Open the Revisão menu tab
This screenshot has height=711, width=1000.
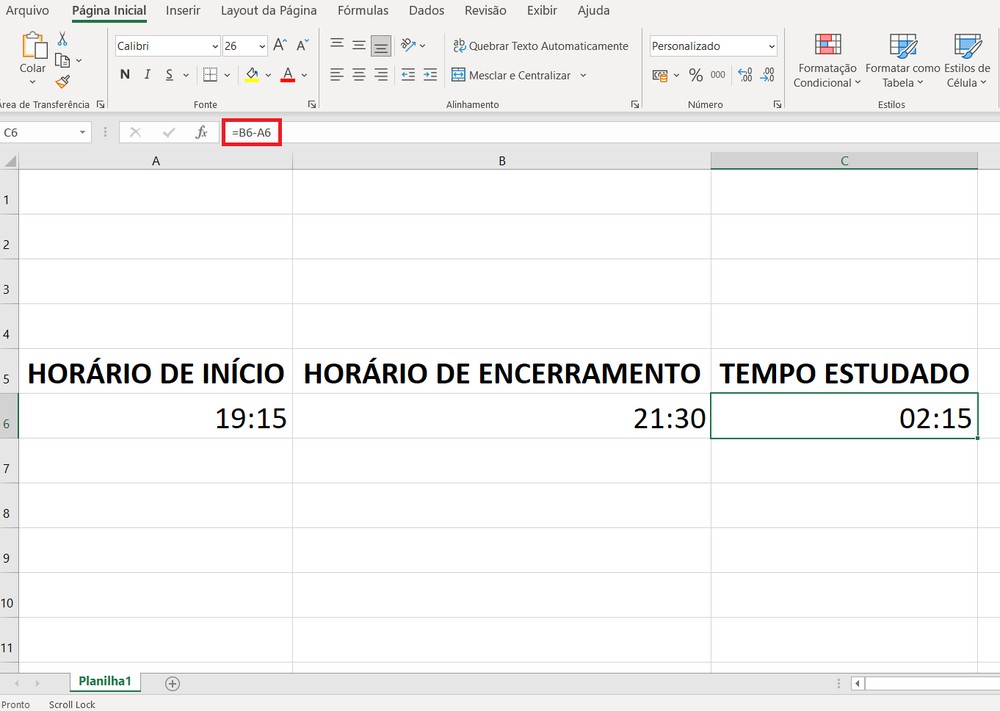tap(485, 11)
